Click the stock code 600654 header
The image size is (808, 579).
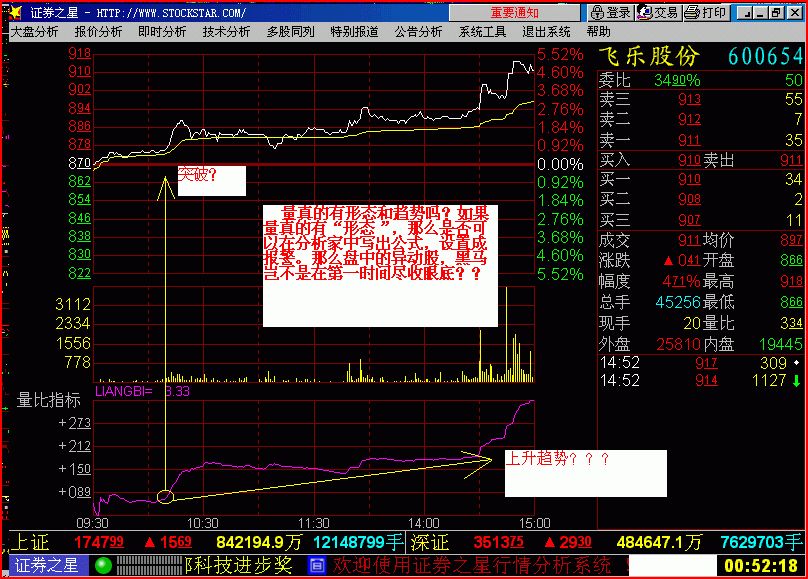pyautogui.click(x=765, y=57)
